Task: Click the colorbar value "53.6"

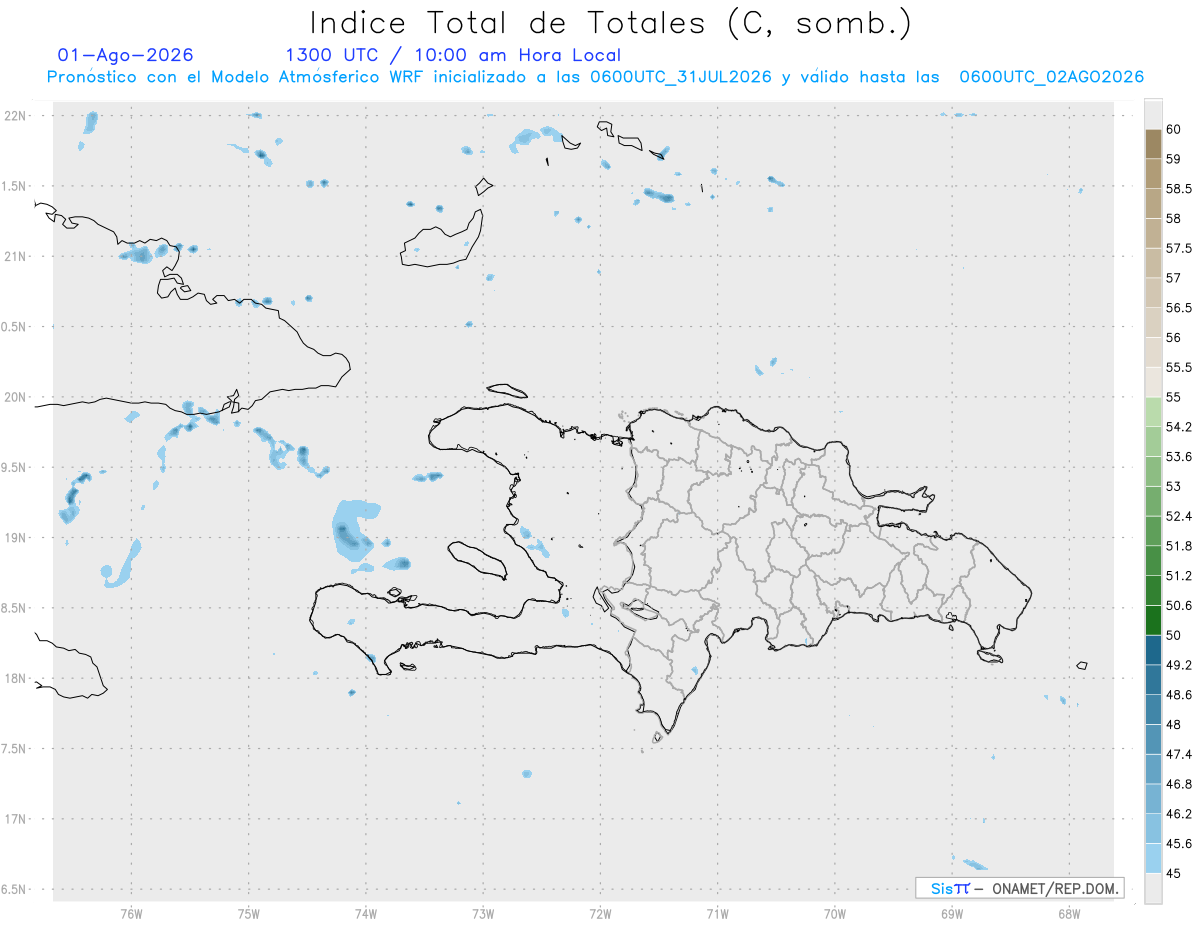Action: 1179,456
